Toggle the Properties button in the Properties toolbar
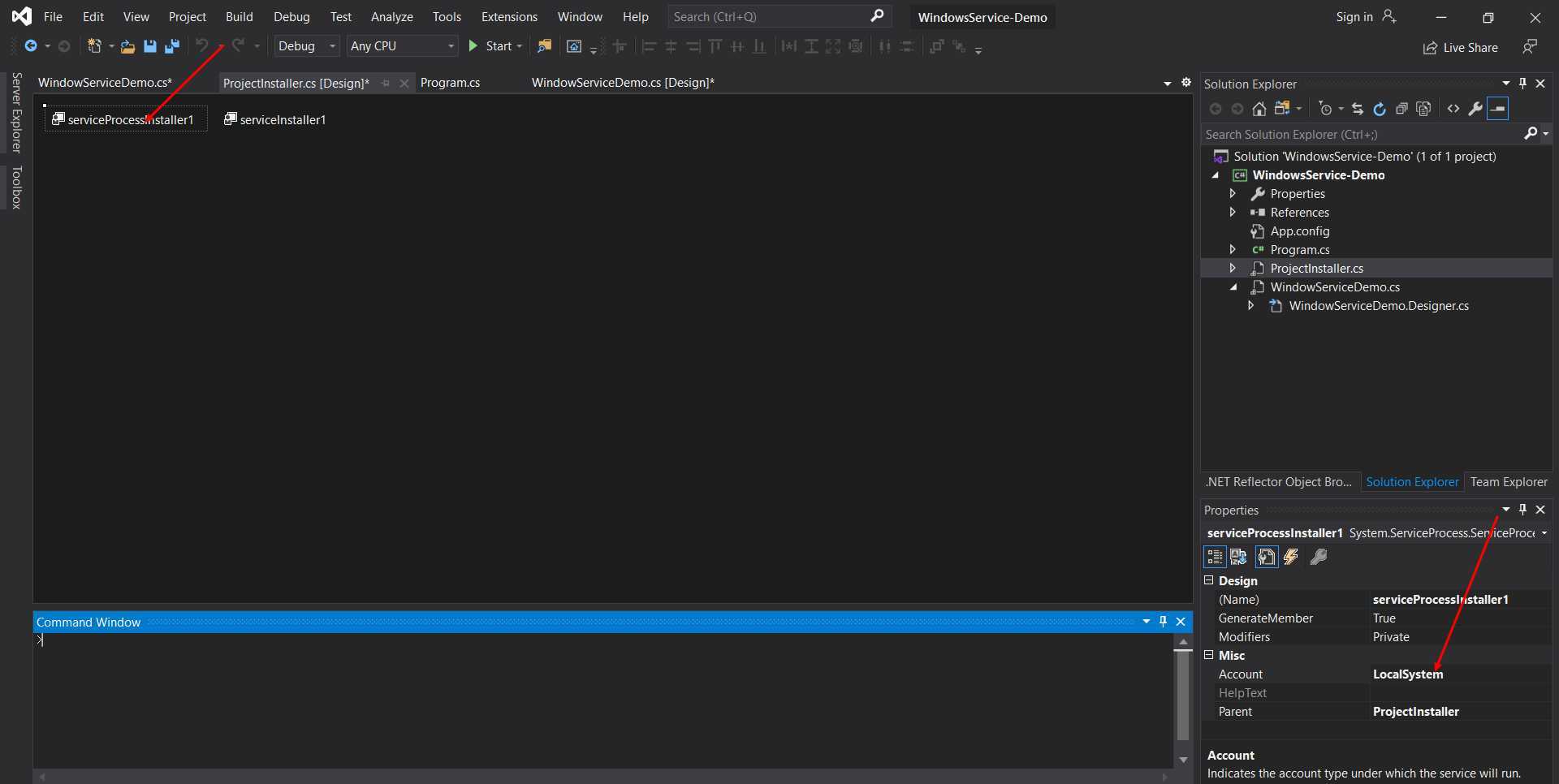The height and width of the screenshot is (784, 1559). (1267, 557)
